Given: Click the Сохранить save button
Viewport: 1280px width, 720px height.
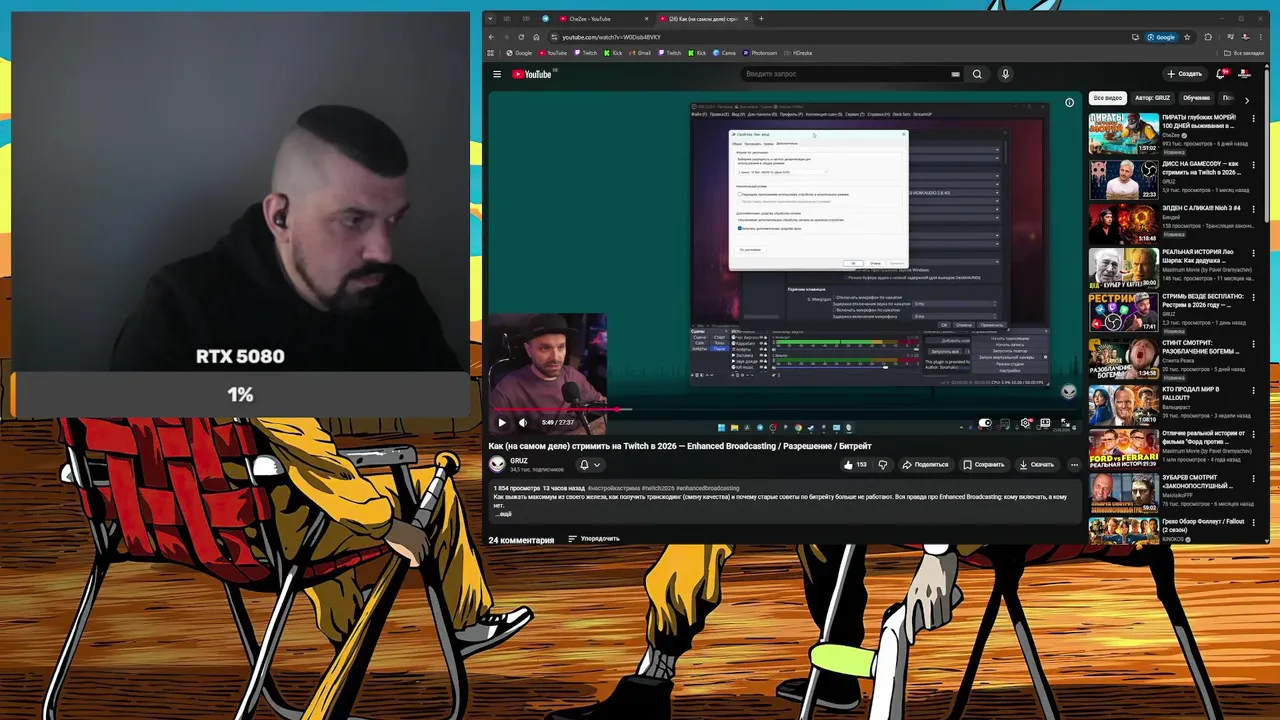Looking at the screenshot, I should coord(983,464).
